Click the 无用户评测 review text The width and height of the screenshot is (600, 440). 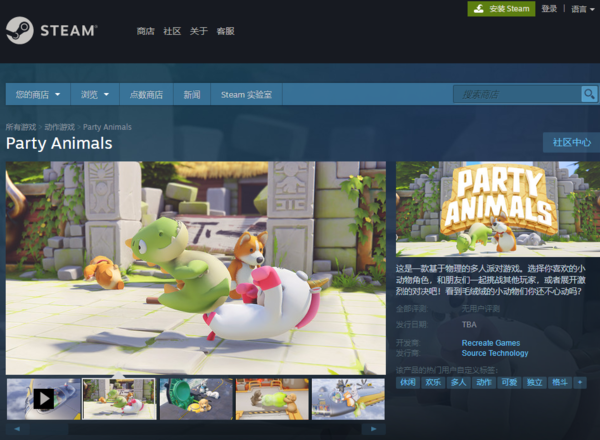(x=481, y=308)
